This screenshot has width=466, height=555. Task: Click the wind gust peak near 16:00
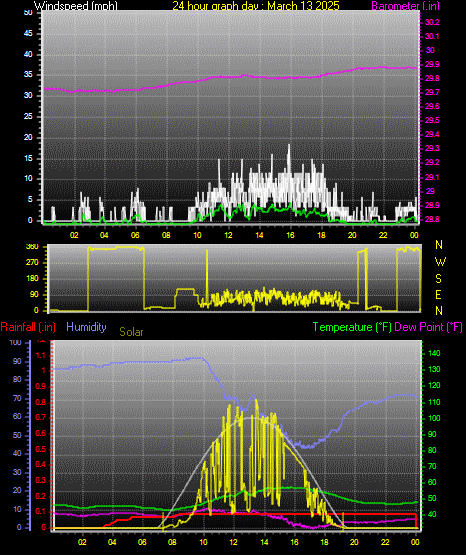tap(289, 146)
